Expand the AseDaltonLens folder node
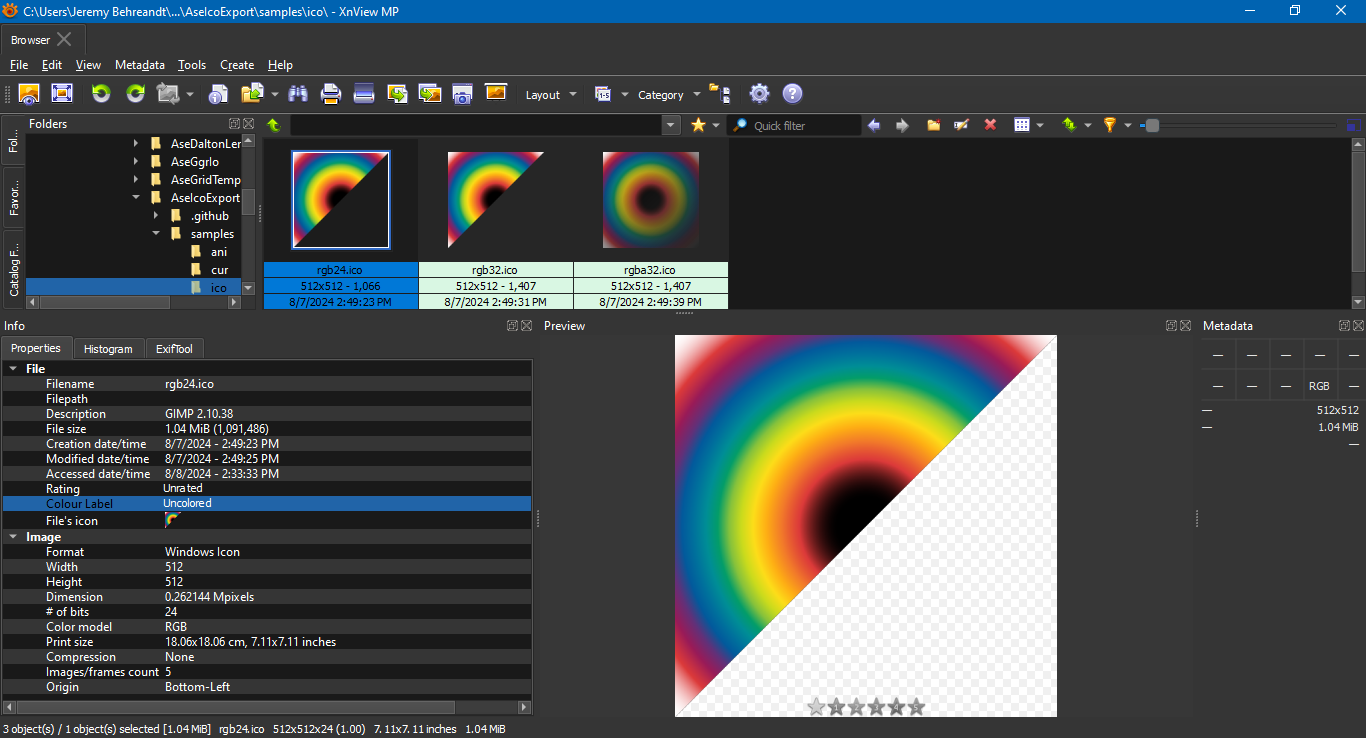 click(136, 144)
